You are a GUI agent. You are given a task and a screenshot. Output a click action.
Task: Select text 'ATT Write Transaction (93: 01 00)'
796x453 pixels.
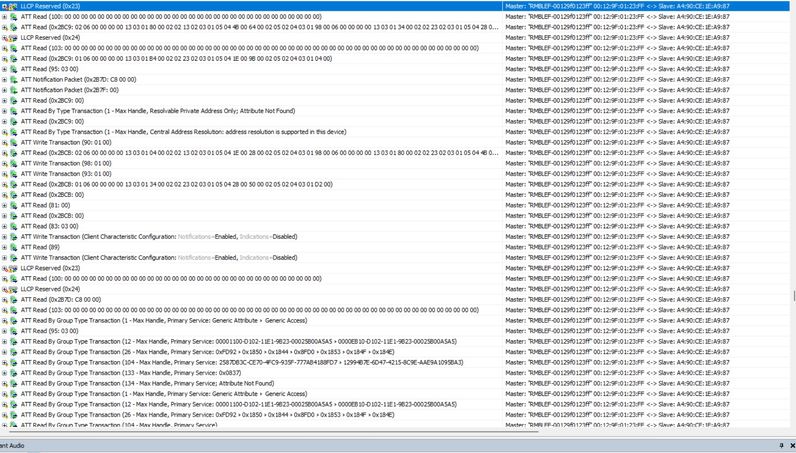tap(66, 174)
